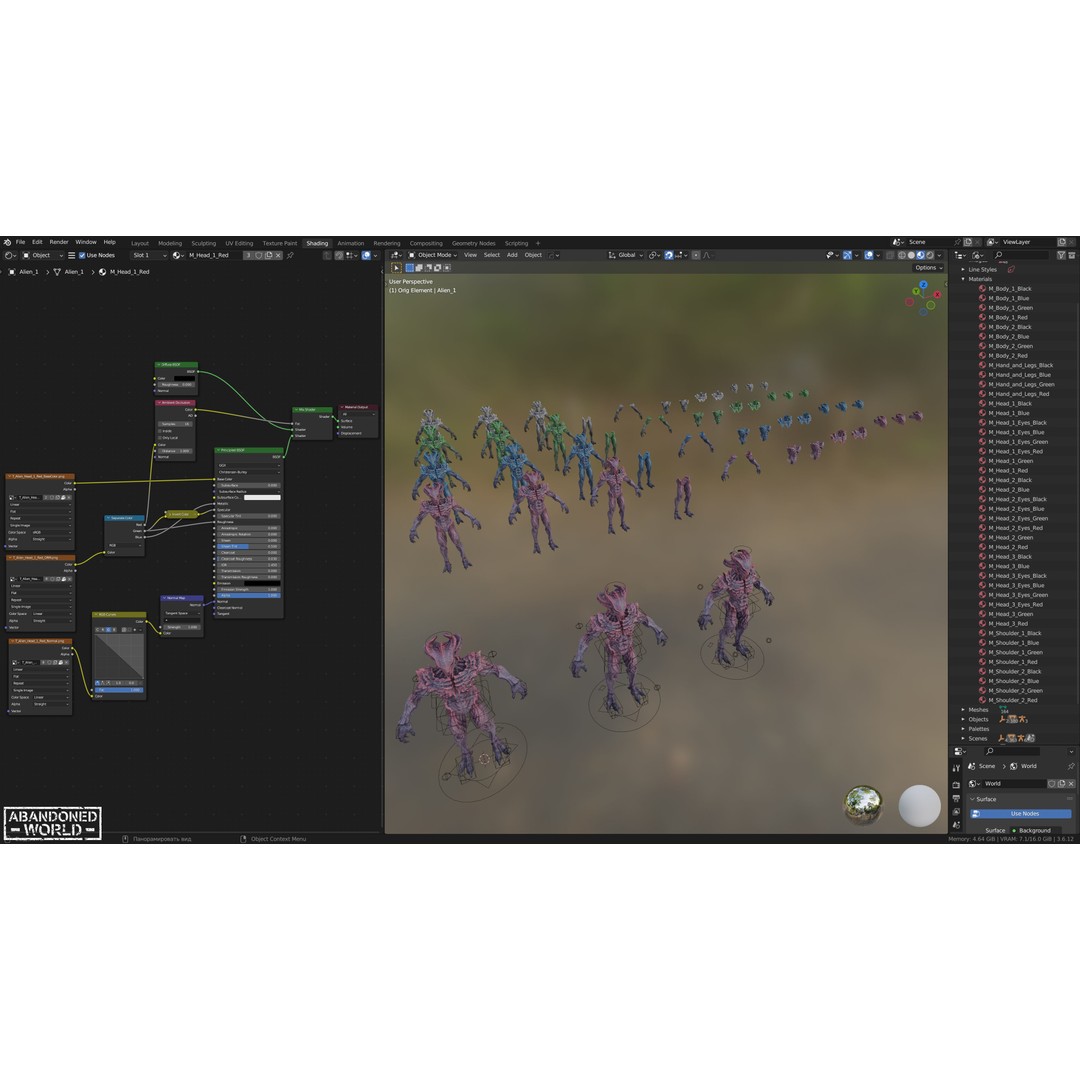Toggle node editor overlays button
Image resolution: width=1080 pixels, height=1080 pixels.
[x=366, y=256]
